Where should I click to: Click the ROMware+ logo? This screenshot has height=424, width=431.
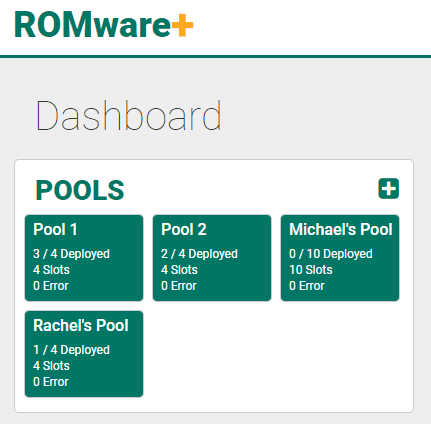click(104, 25)
